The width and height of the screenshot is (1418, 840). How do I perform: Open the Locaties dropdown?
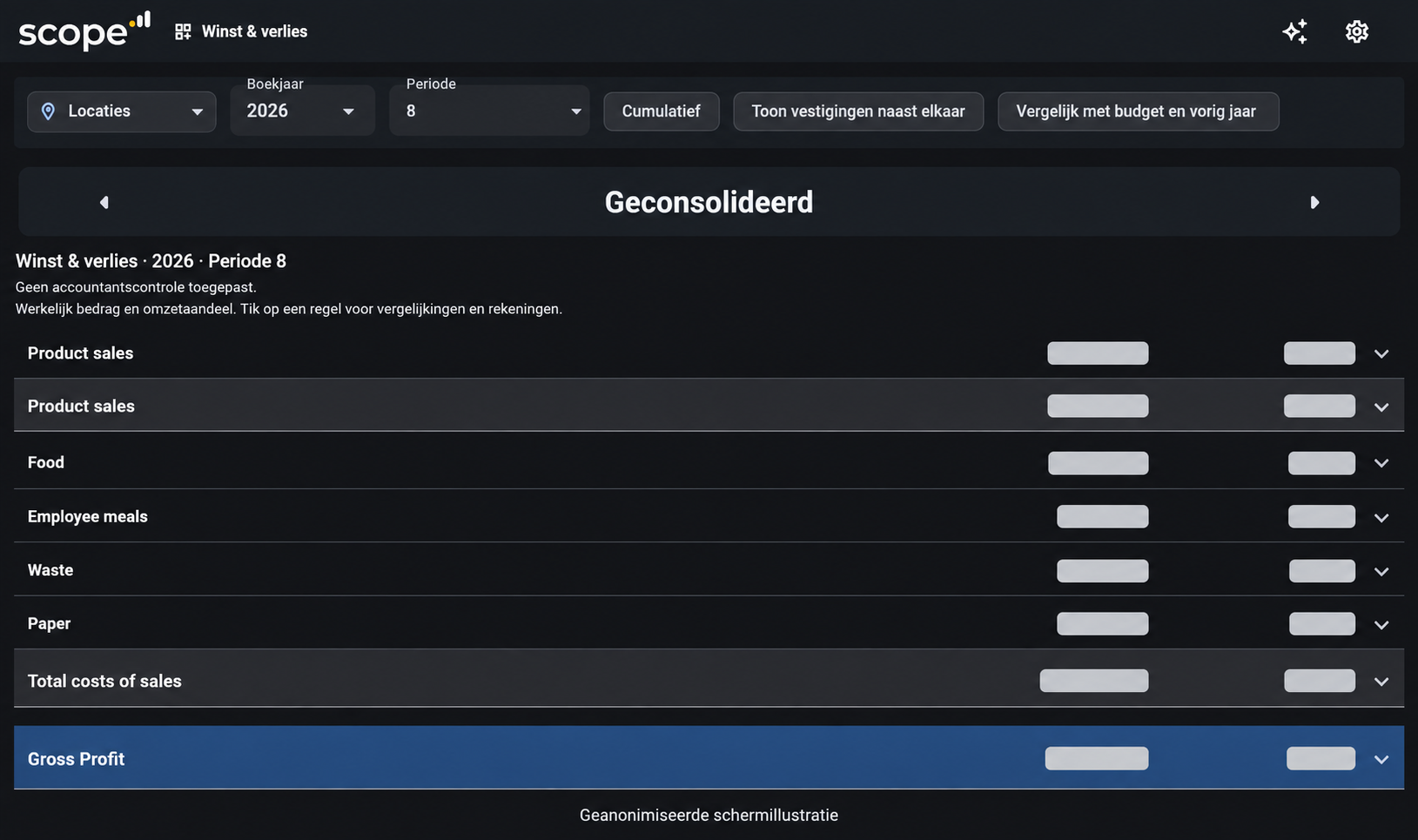(x=122, y=111)
